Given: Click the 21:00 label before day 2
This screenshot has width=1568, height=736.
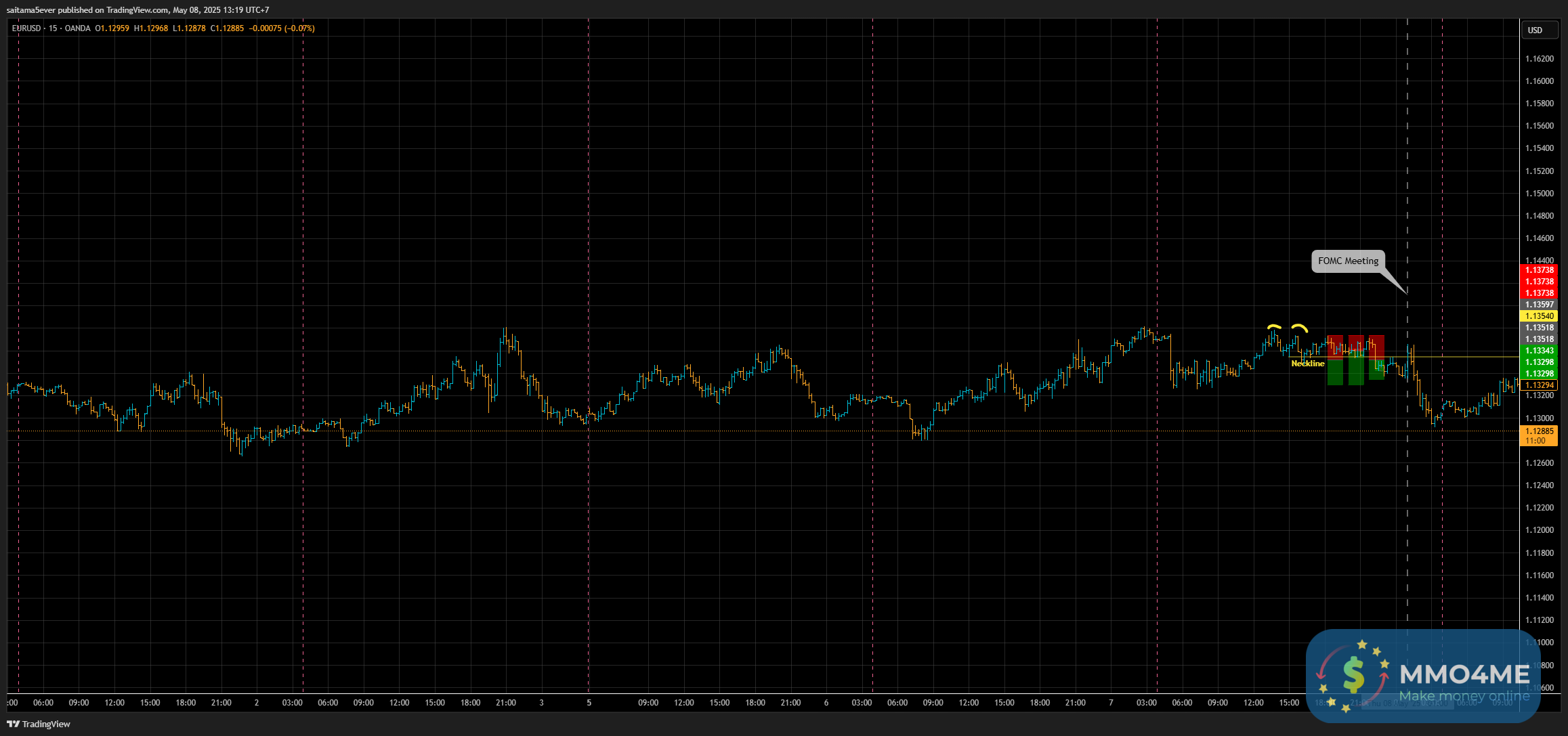Looking at the screenshot, I should 221,703.
